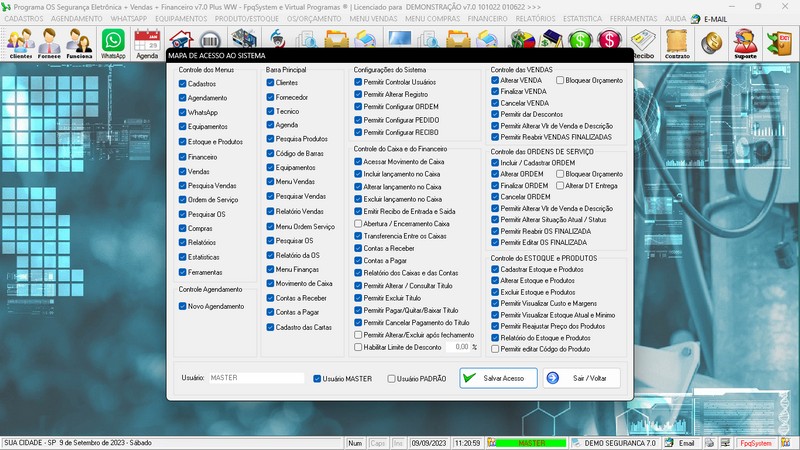Click the discount limit percentage field
The width and height of the screenshot is (800, 450).
coord(459,347)
